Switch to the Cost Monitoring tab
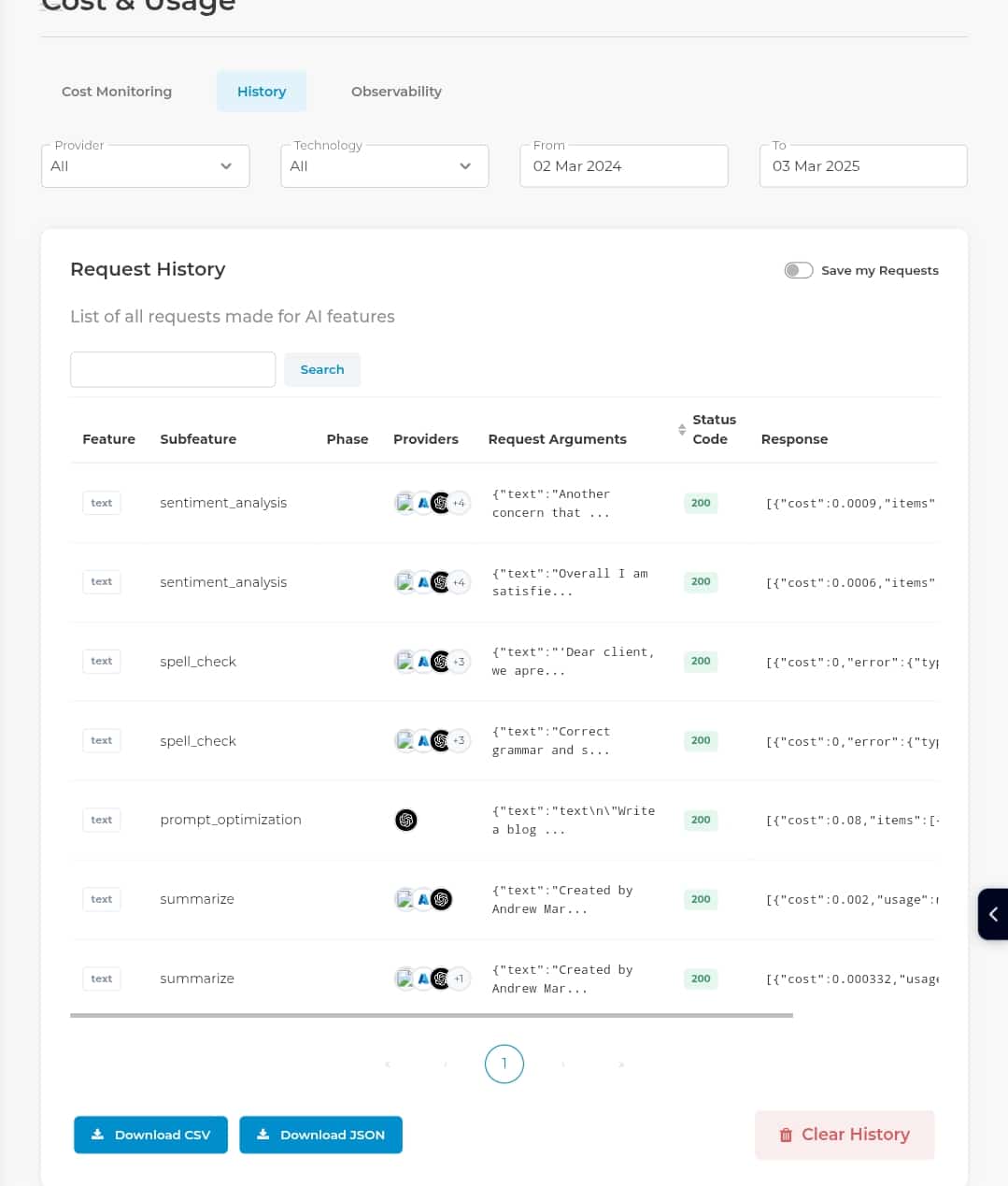The height and width of the screenshot is (1186, 1008). pyautogui.click(x=117, y=92)
